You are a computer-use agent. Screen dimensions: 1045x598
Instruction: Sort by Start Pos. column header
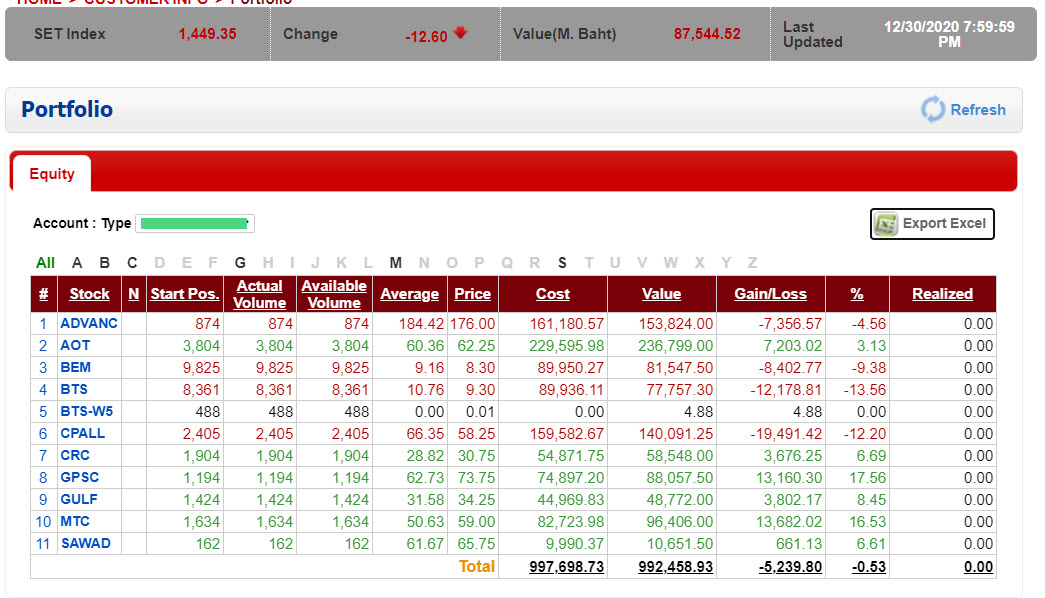(185, 294)
